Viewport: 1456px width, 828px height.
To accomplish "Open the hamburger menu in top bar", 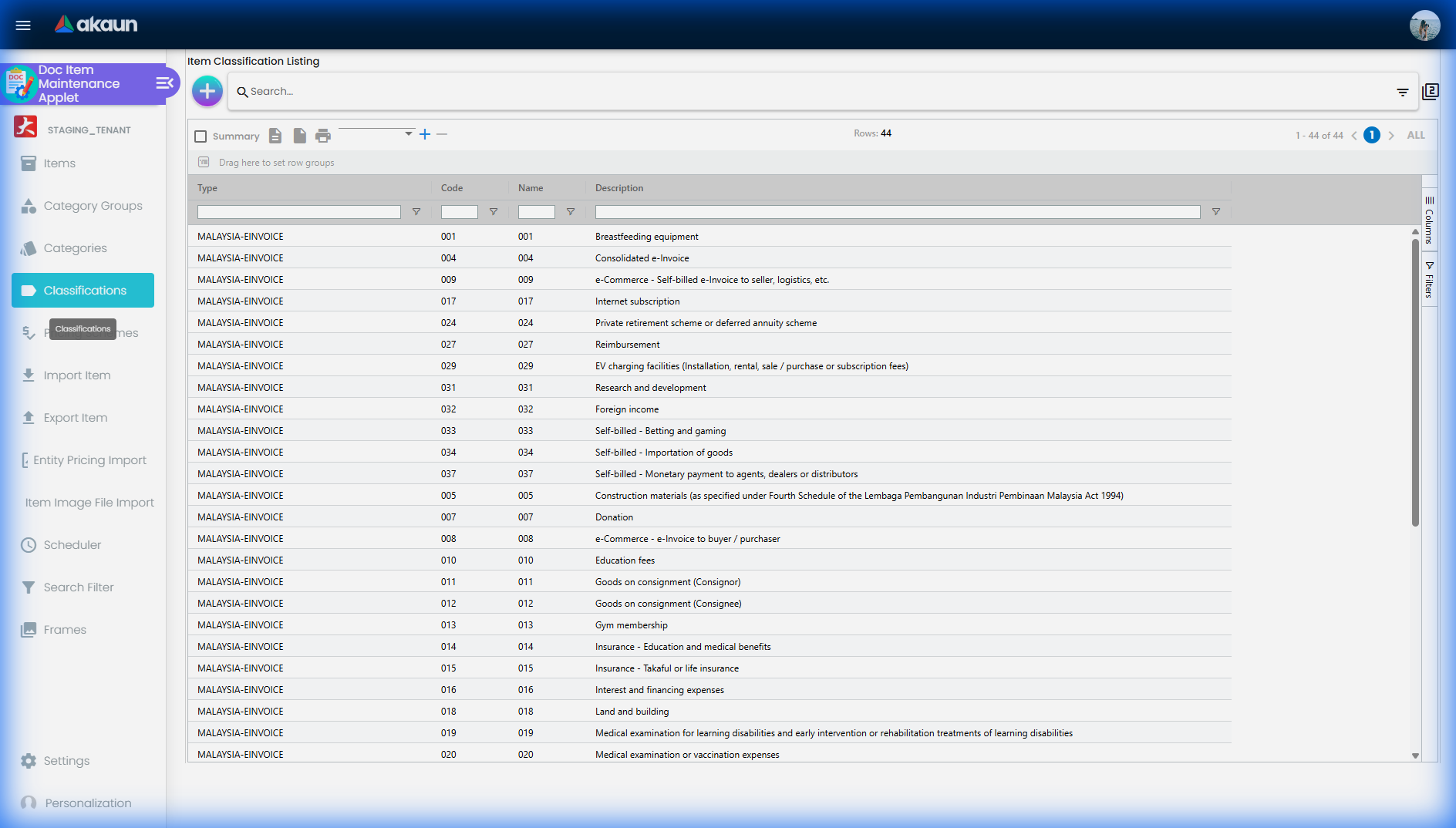I will click(x=23, y=25).
